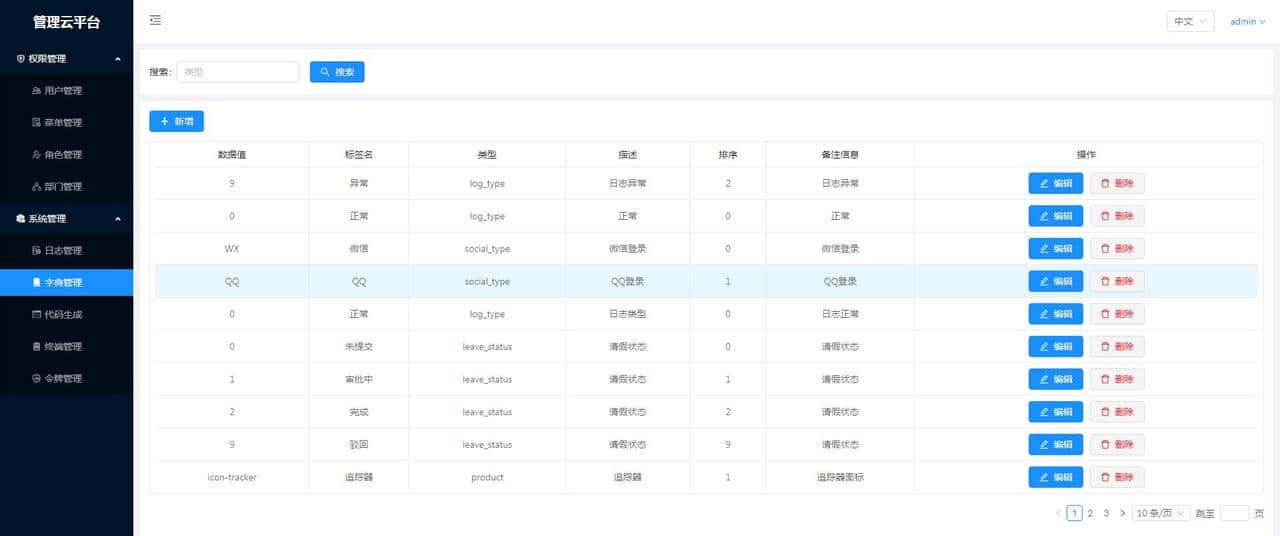The width and height of the screenshot is (1280, 536).
Task: Collapse the 系统管理 menu group
Action: [66, 219]
